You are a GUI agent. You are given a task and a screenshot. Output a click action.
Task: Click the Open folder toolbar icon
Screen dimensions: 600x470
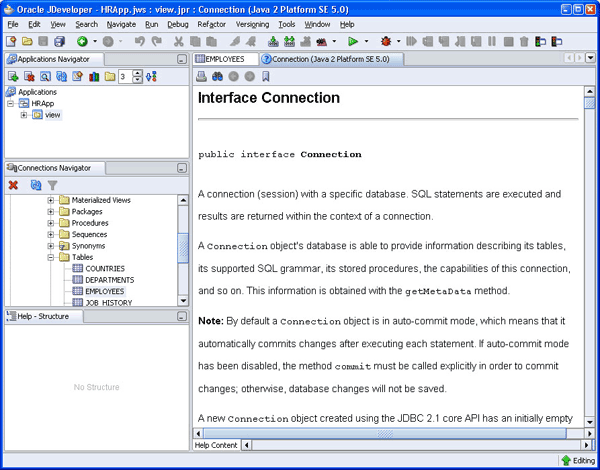pyautogui.click(x=27, y=41)
